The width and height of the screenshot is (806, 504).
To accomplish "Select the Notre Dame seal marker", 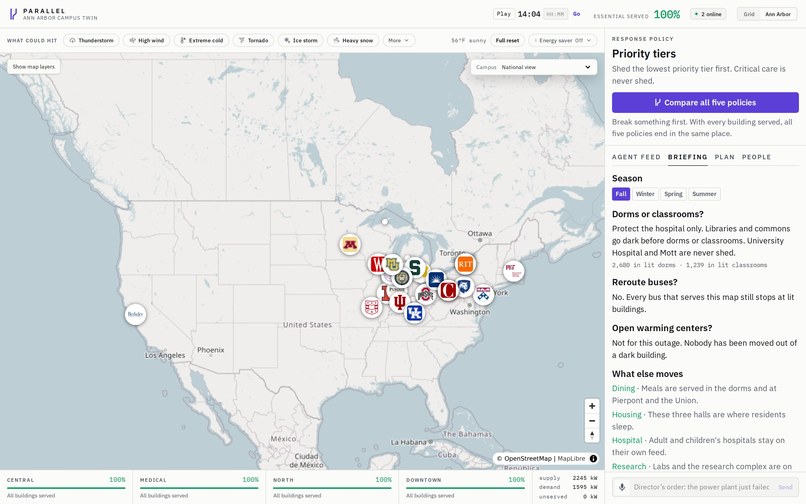I will pos(402,278).
